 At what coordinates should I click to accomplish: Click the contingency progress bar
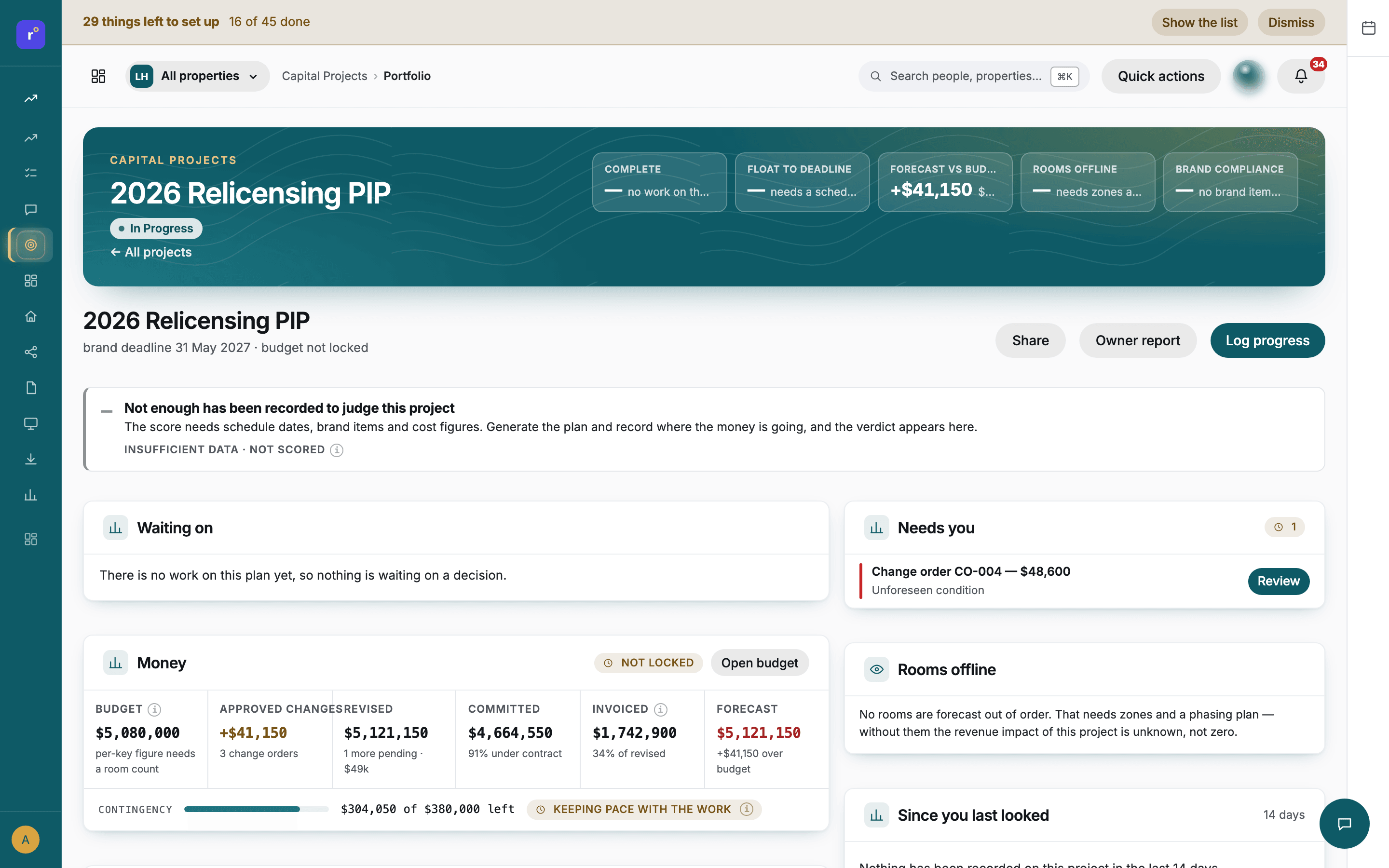[x=256, y=809]
